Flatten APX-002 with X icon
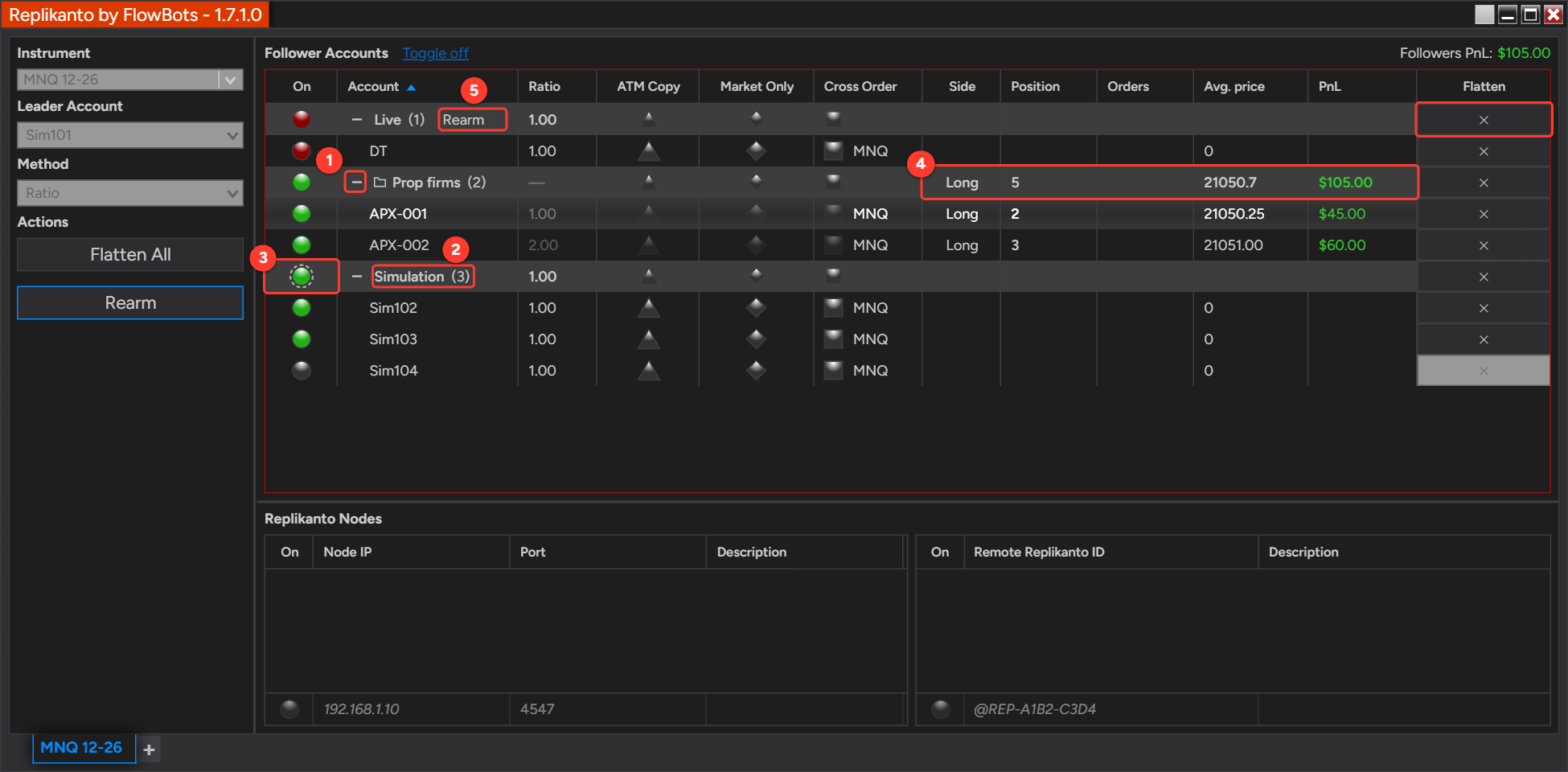Screen dimensions: 1568x772 click(x=1484, y=245)
